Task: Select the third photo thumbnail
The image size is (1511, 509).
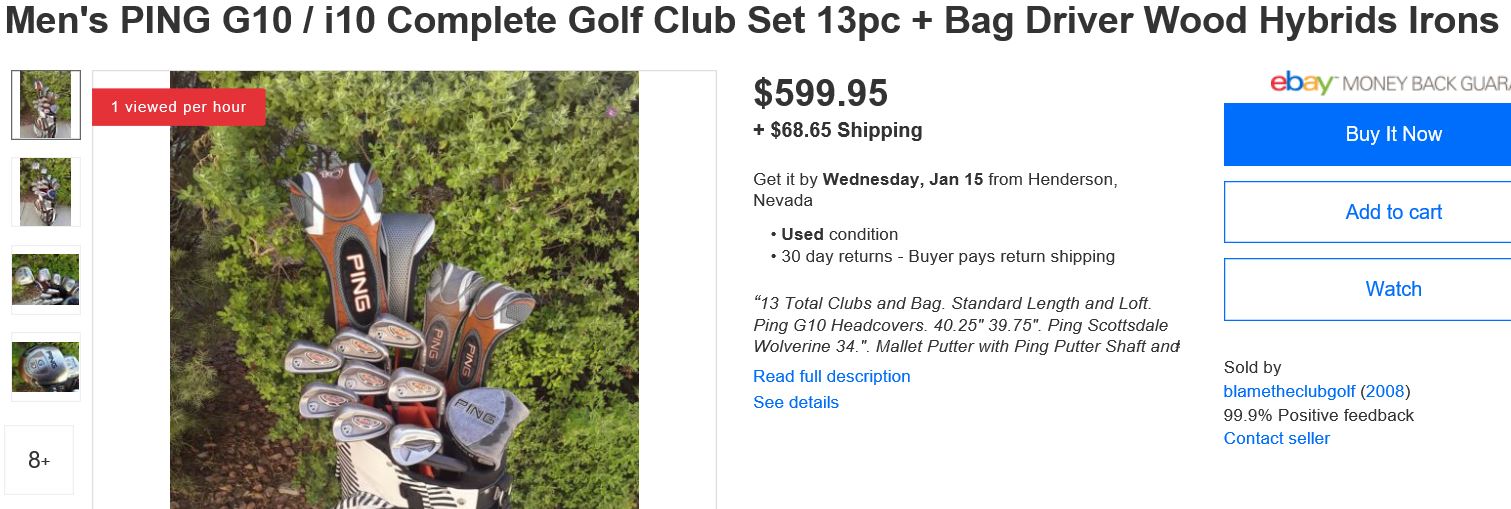Action: pyautogui.click(x=46, y=279)
